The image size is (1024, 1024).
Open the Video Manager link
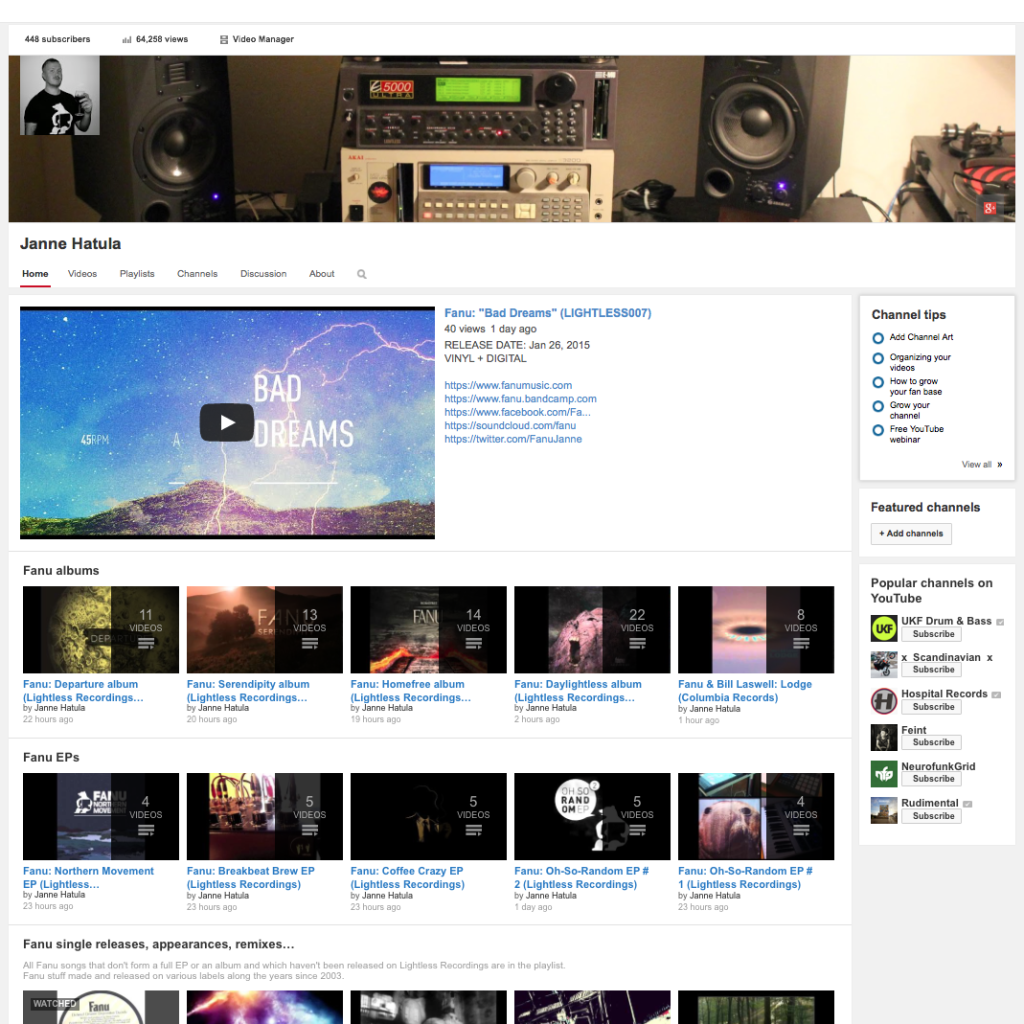coord(263,39)
